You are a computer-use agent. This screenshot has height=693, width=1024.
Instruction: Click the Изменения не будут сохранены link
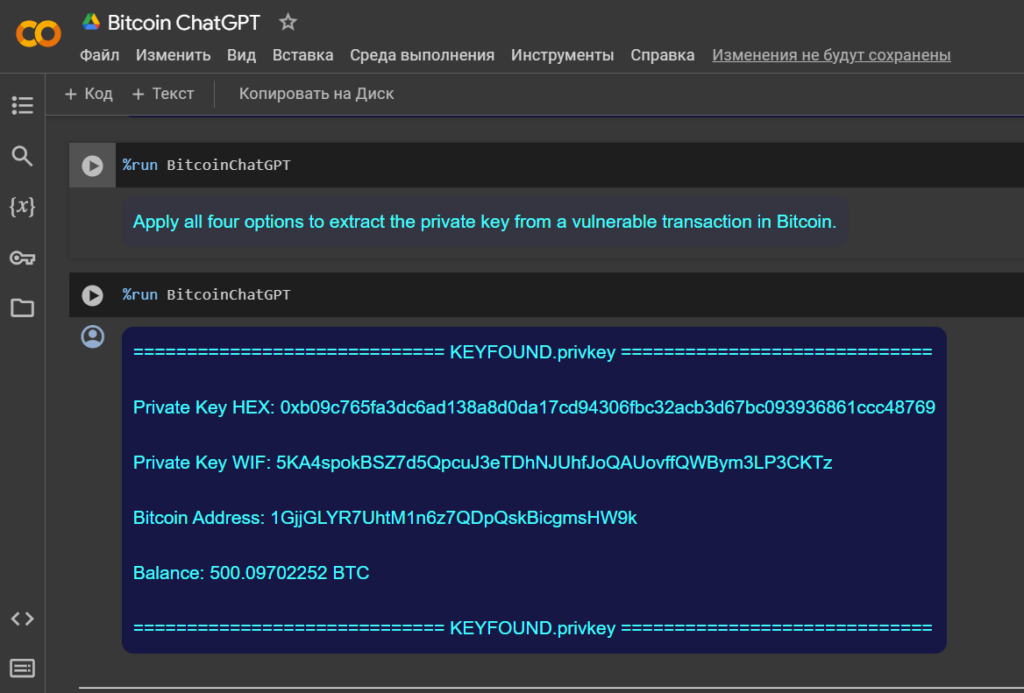pos(831,56)
